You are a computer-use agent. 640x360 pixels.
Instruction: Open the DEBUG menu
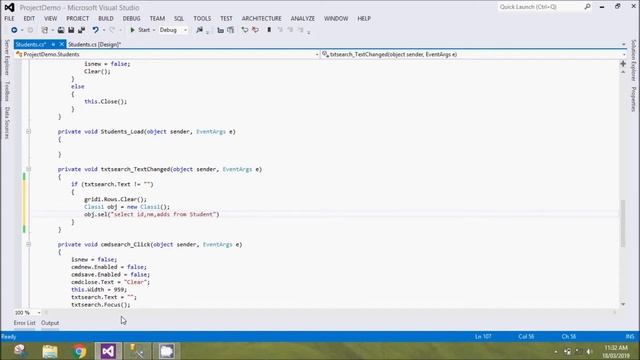(x=131, y=19)
